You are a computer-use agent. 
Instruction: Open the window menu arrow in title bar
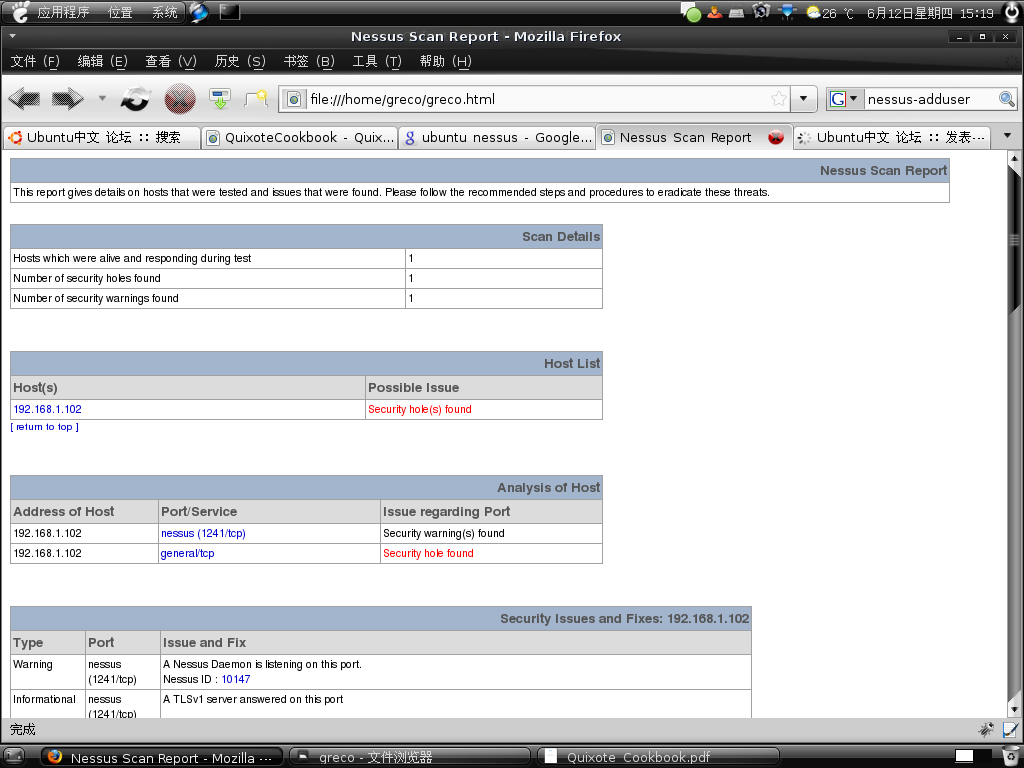(x=12, y=36)
